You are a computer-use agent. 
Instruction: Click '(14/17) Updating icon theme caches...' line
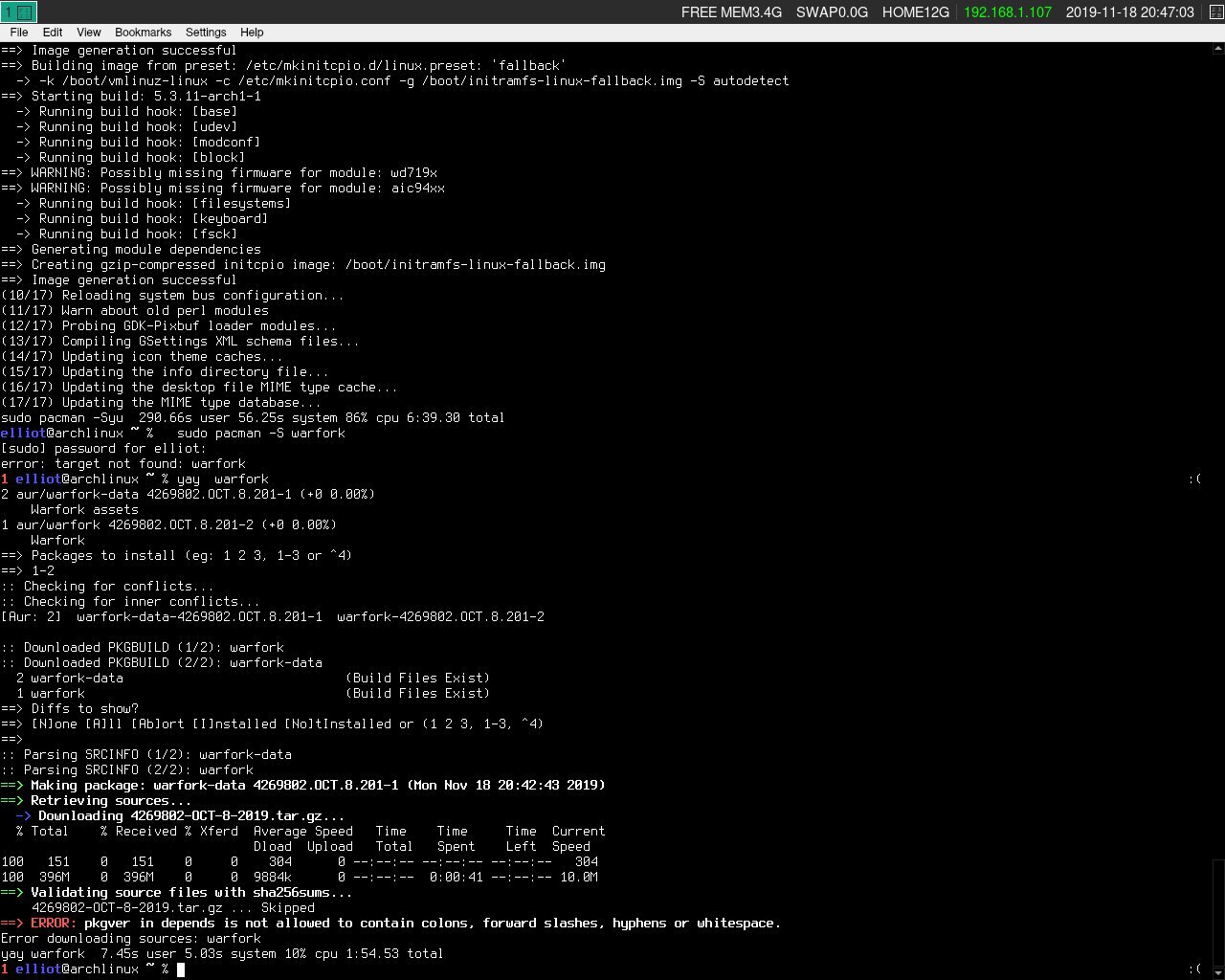pos(142,356)
